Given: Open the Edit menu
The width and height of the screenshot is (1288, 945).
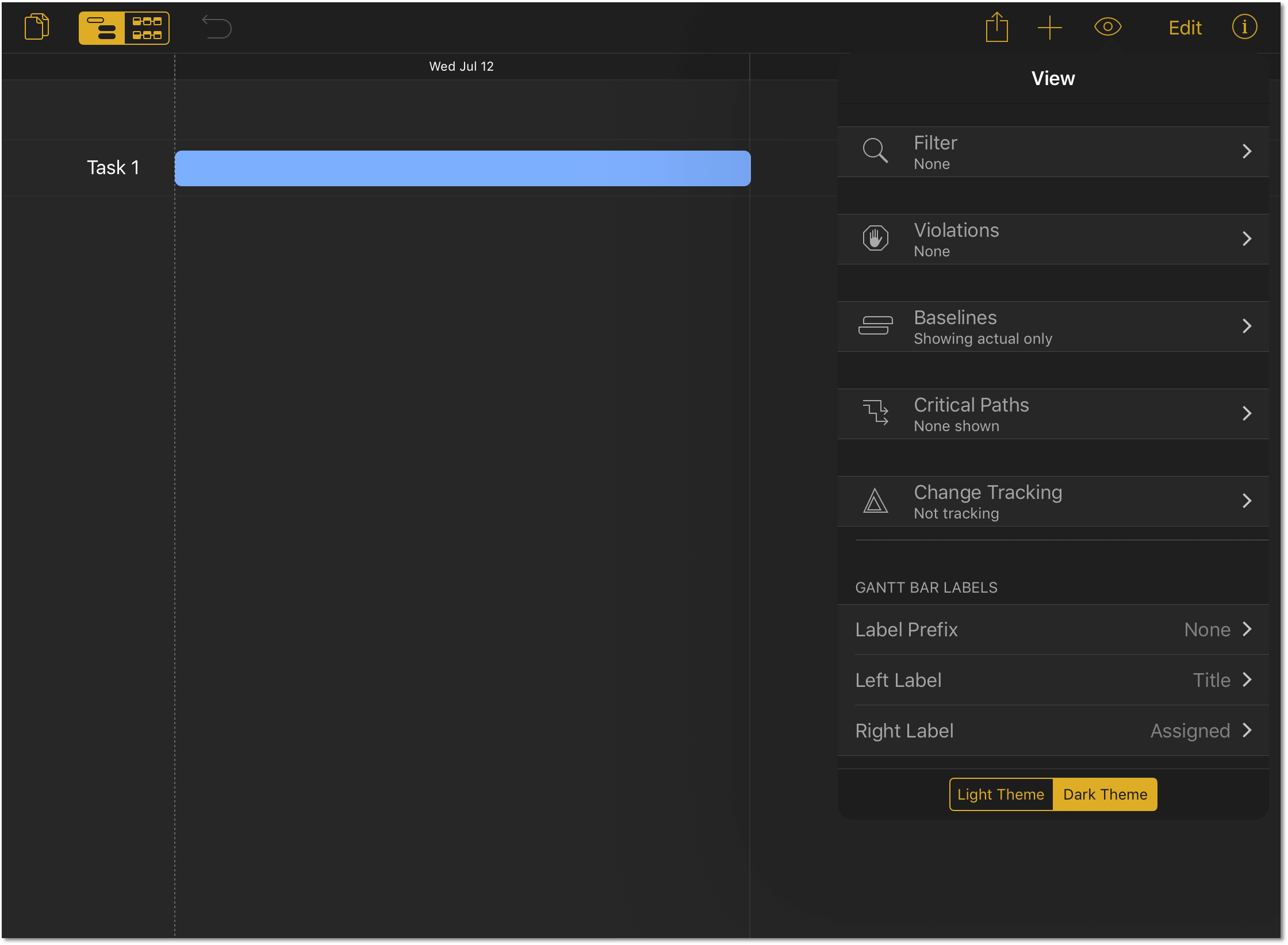Looking at the screenshot, I should click(x=1184, y=27).
